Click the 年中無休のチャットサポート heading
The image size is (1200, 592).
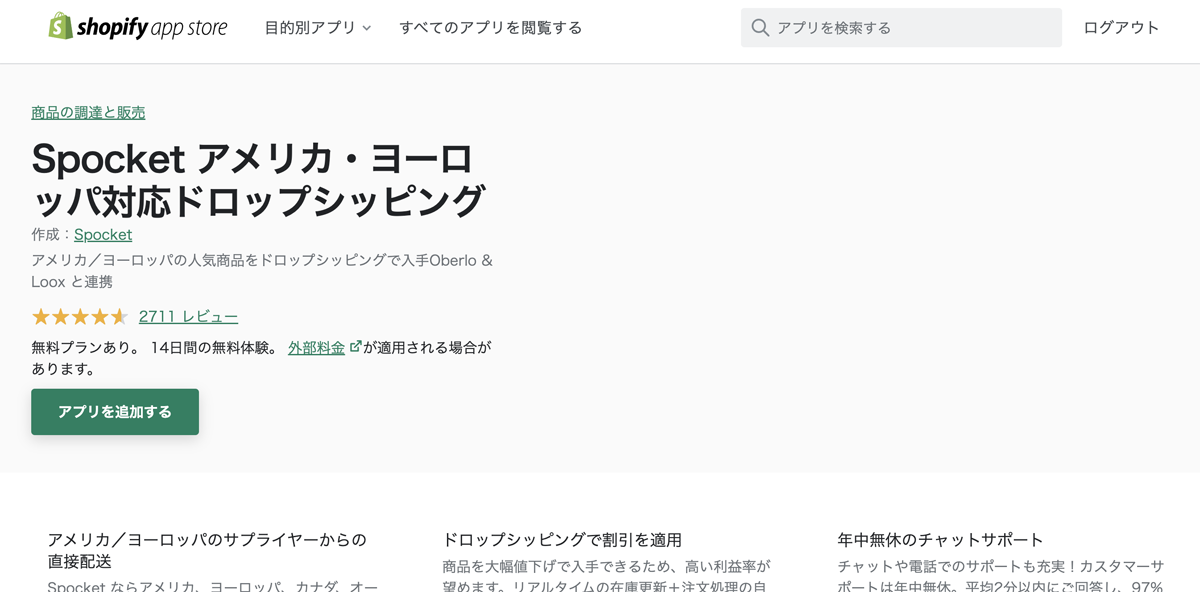pos(940,540)
